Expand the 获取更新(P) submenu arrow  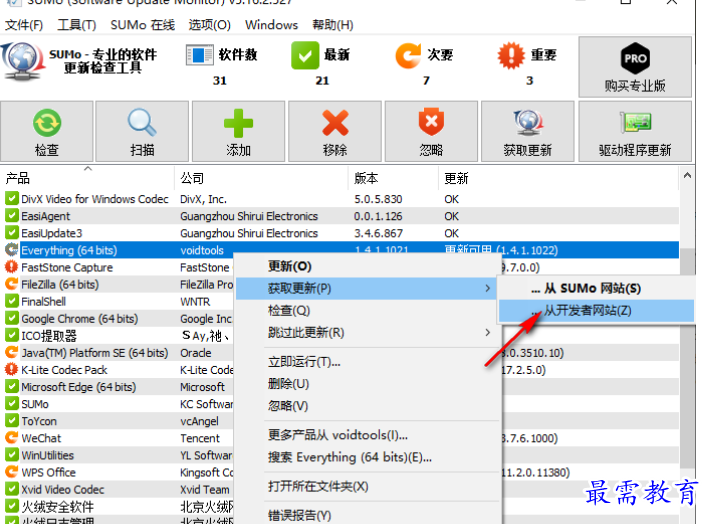487,288
